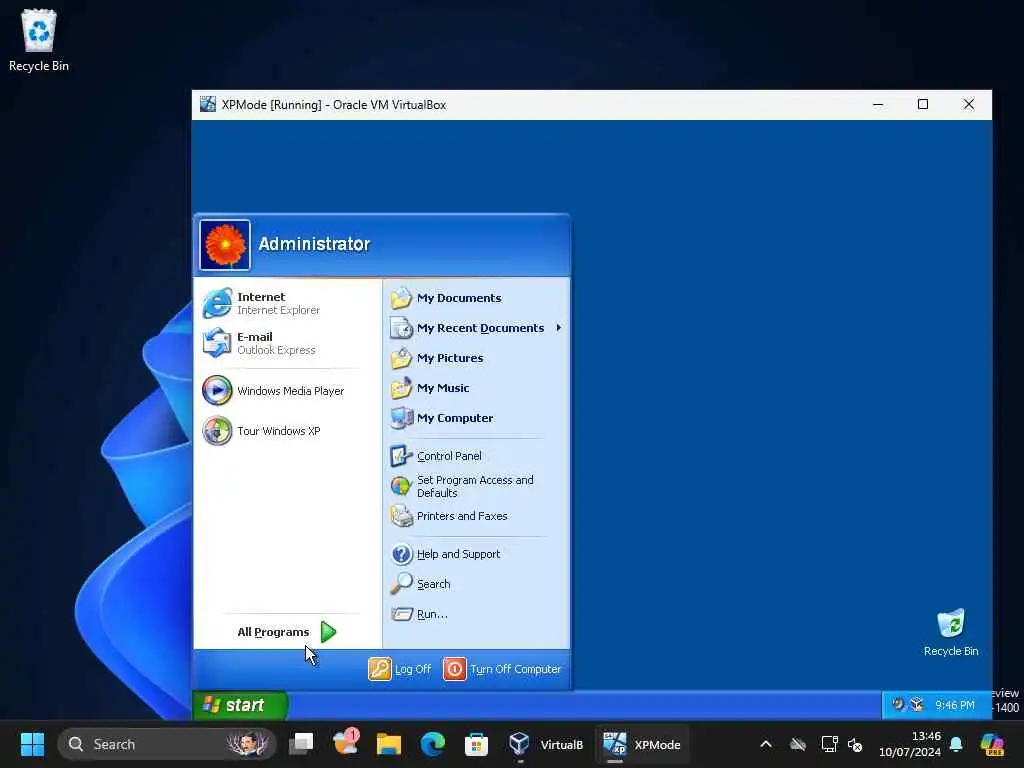Switch to the XPMode taskbar button
Viewport: 1024px width, 768px height.
[x=641, y=744]
